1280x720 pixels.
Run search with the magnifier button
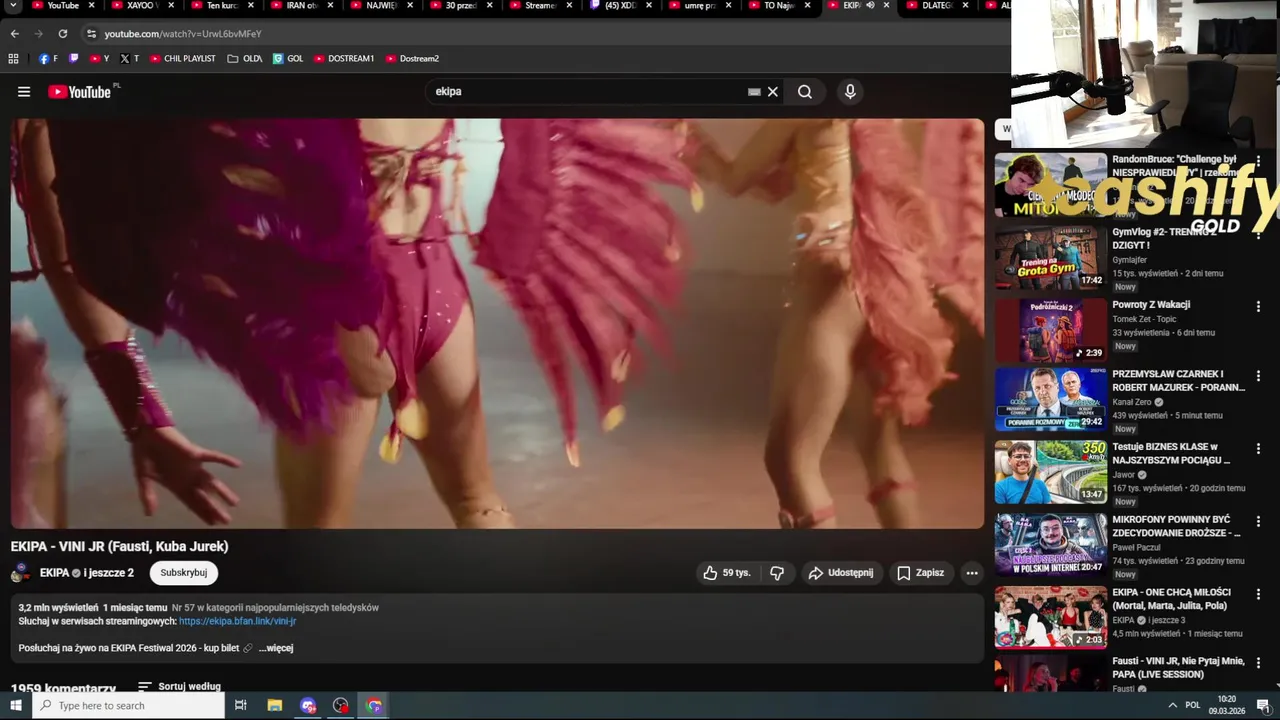(x=805, y=92)
